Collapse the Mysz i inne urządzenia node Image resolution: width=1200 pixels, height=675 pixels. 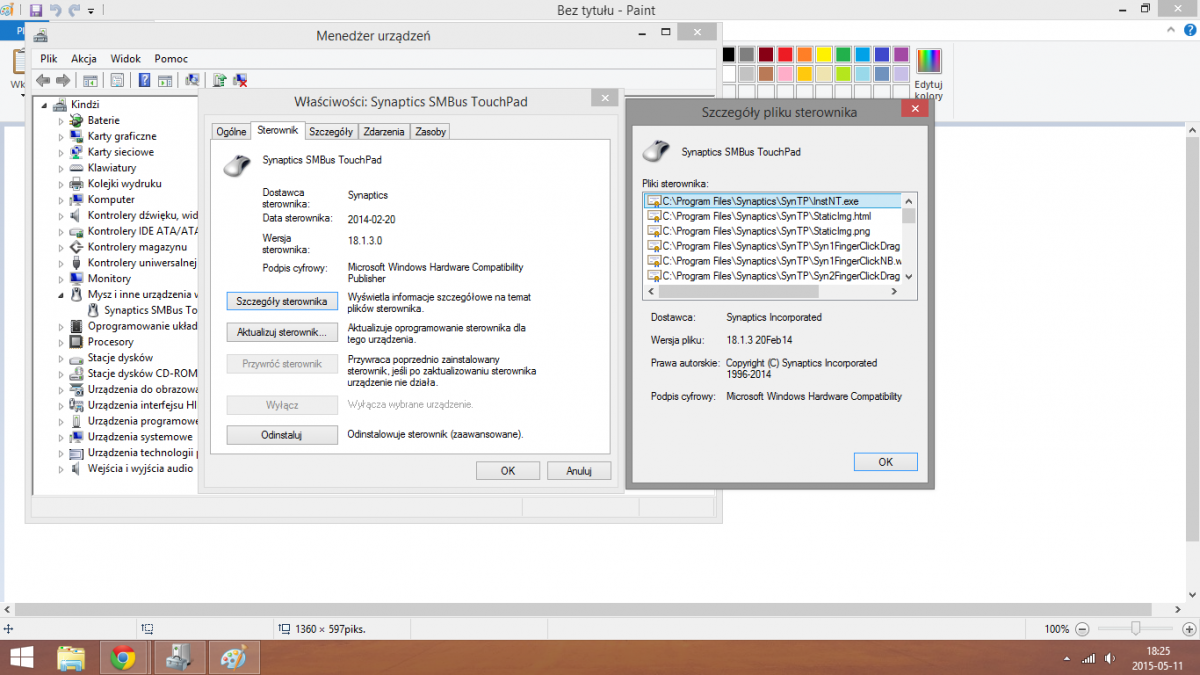(61, 295)
